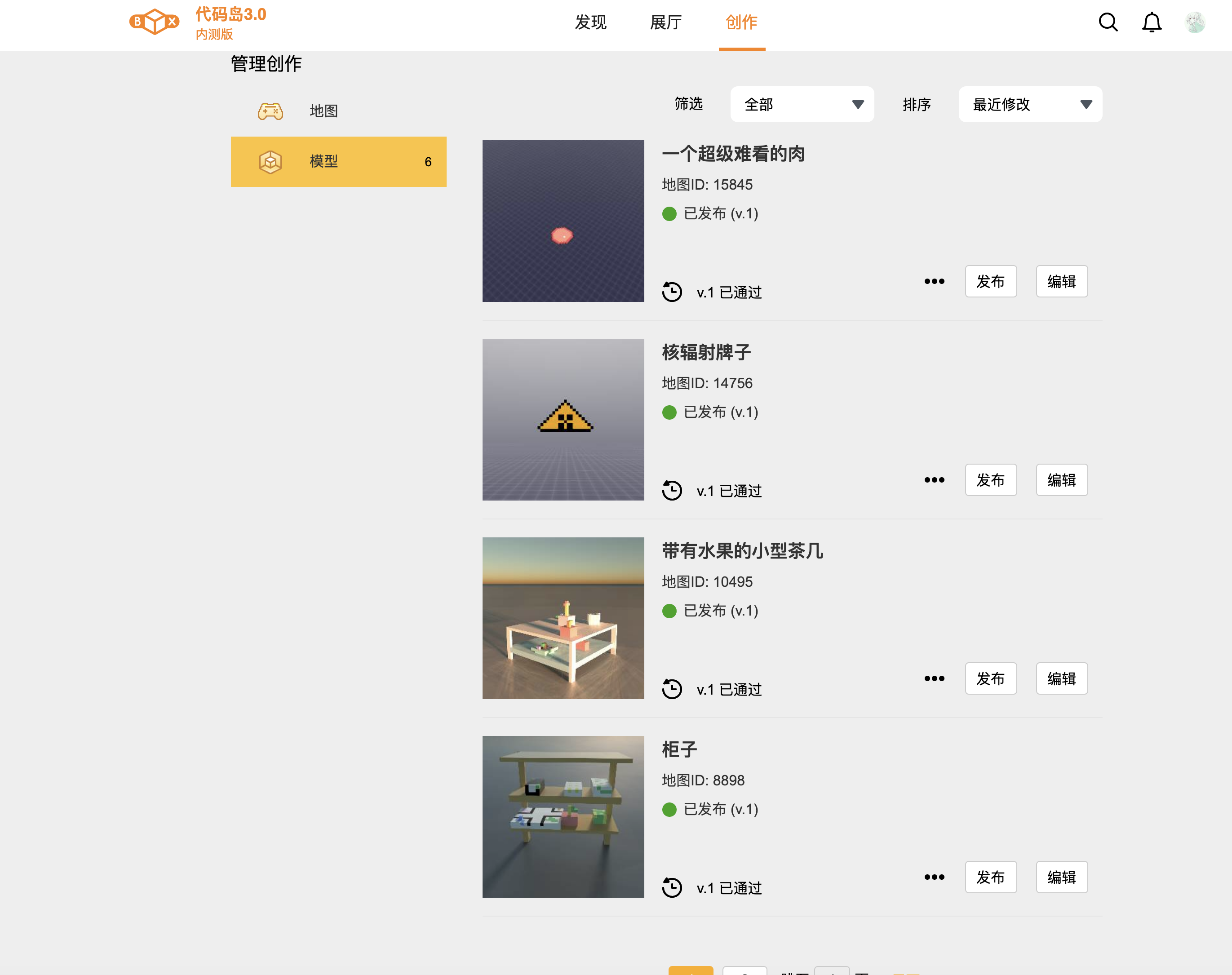Screen dimensions: 1232x975
Task: Click 发布 for 柜子
Action: (991, 877)
